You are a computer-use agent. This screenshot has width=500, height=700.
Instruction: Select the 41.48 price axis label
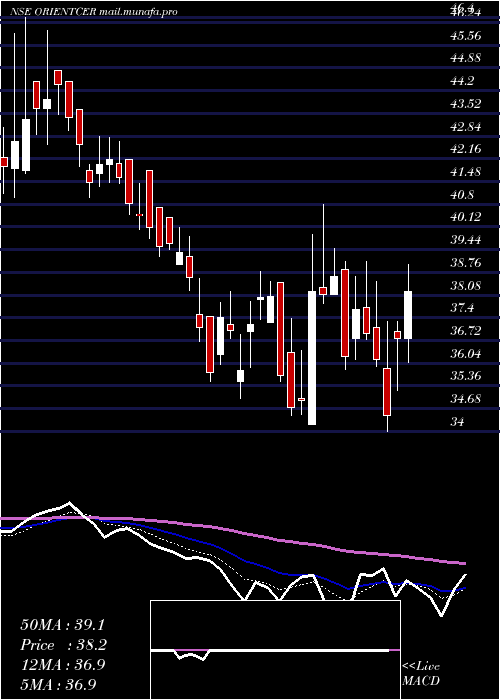[466, 171]
